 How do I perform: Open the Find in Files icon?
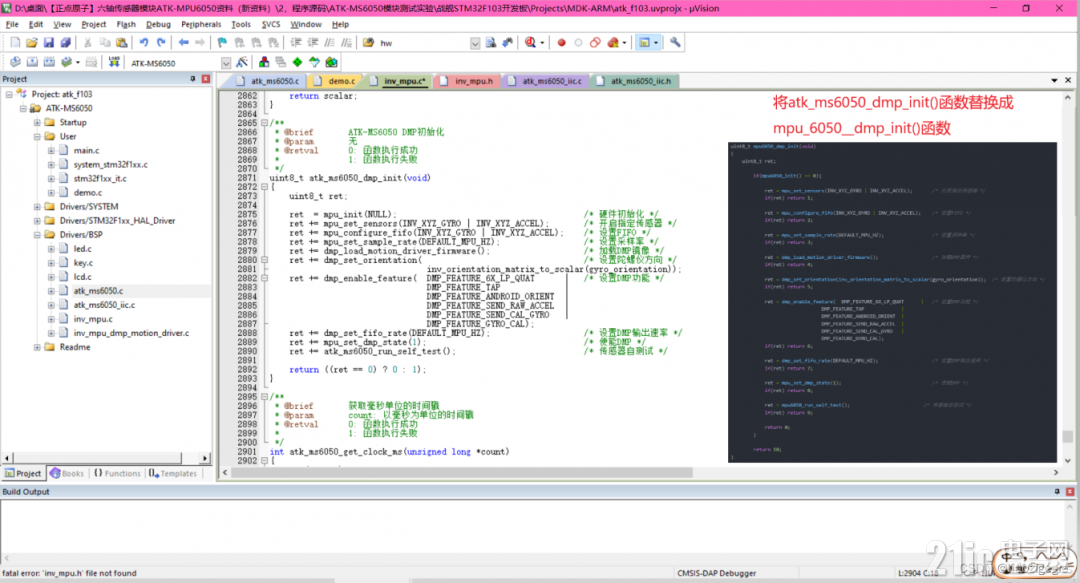[368, 43]
